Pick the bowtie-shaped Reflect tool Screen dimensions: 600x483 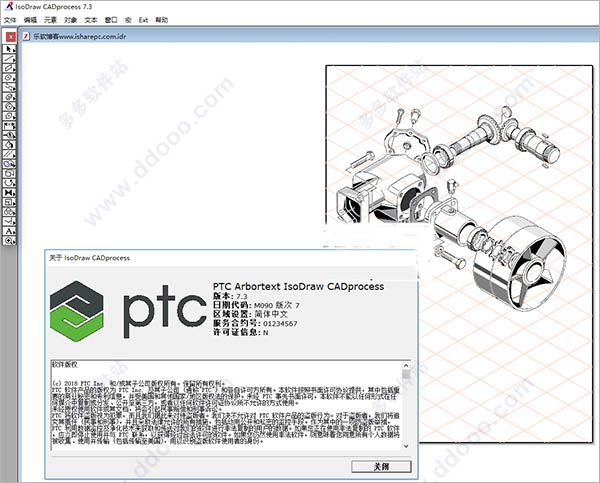tap(9, 193)
